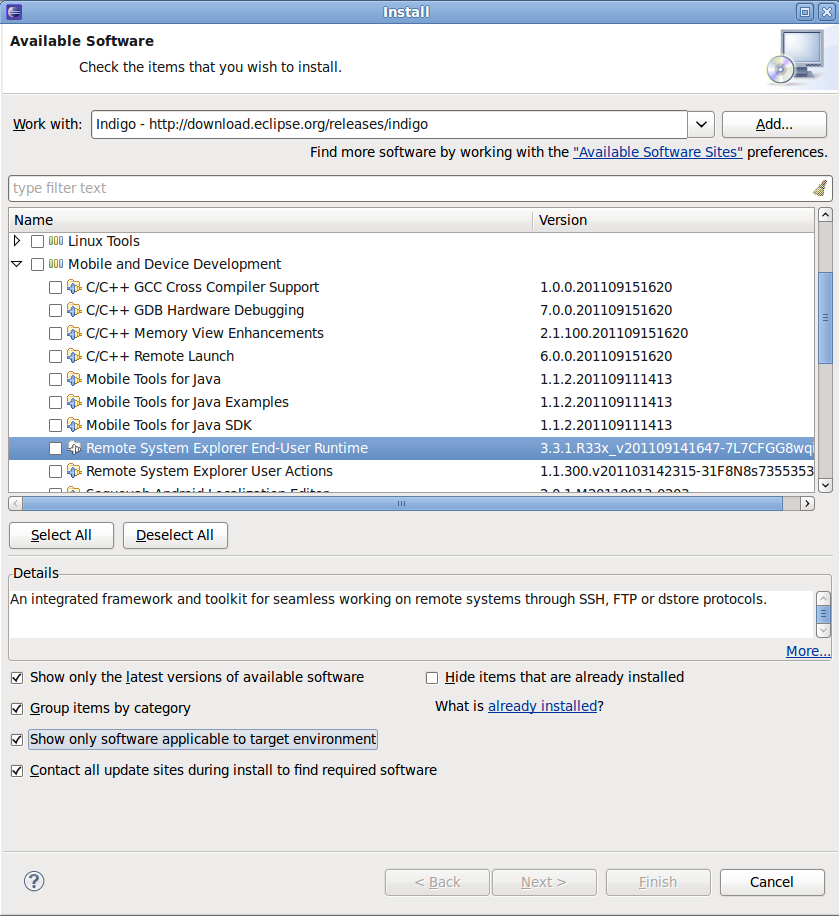The image size is (839, 916).
Task: Click the software list vertical scrollbar thumb
Action: click(825, 318)
